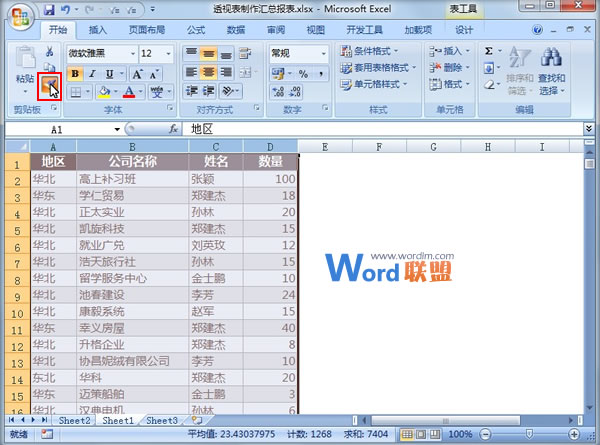
Task: Zoom in with plus button
Action: coord(574,434)
